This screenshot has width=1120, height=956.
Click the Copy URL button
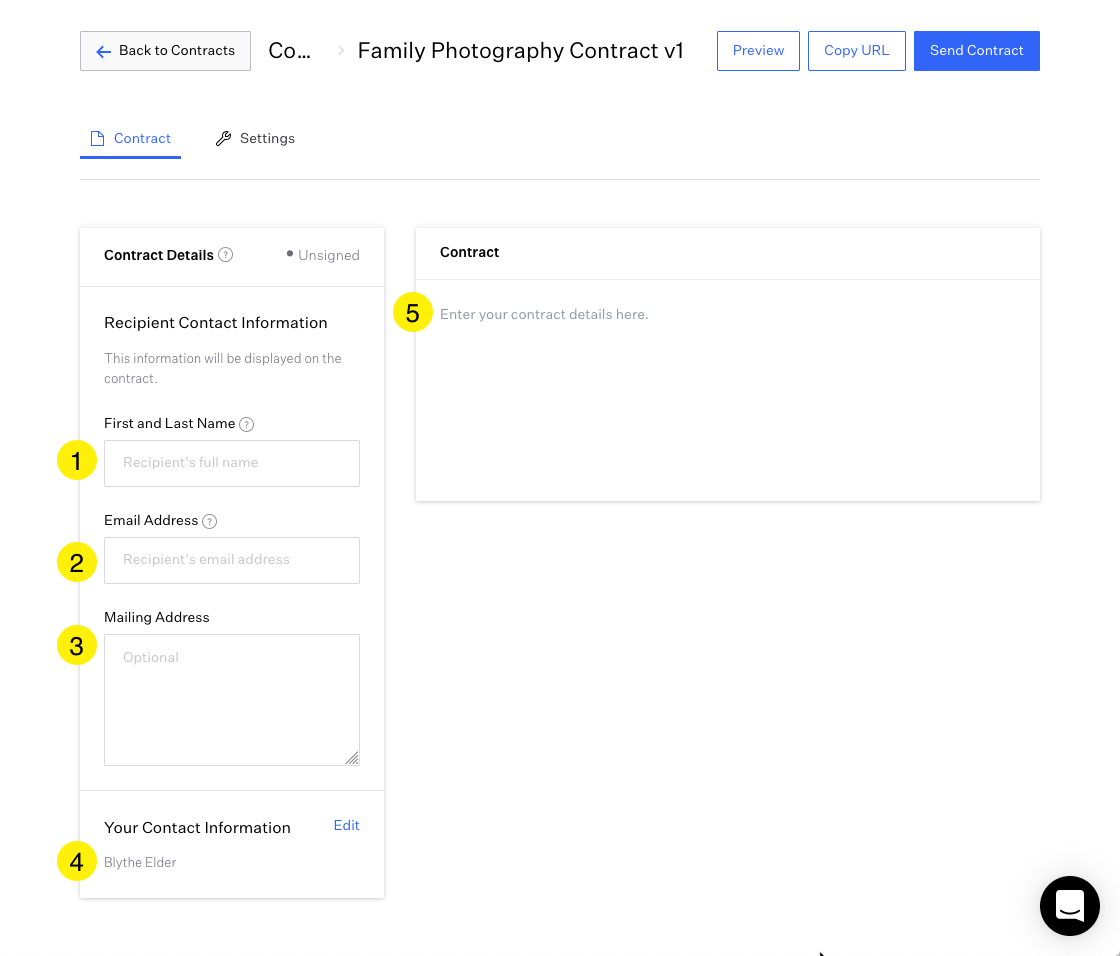(856, 51)
